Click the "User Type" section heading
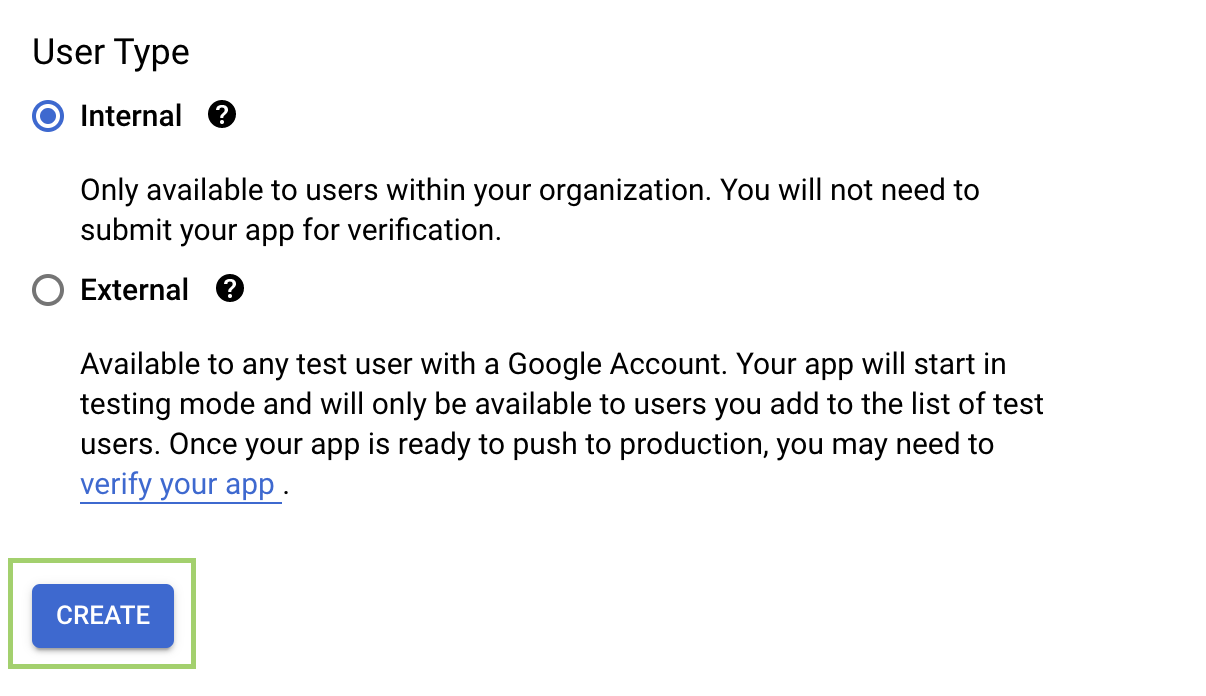This screenshot has height=696, width=1206. (x=111, y=53)
